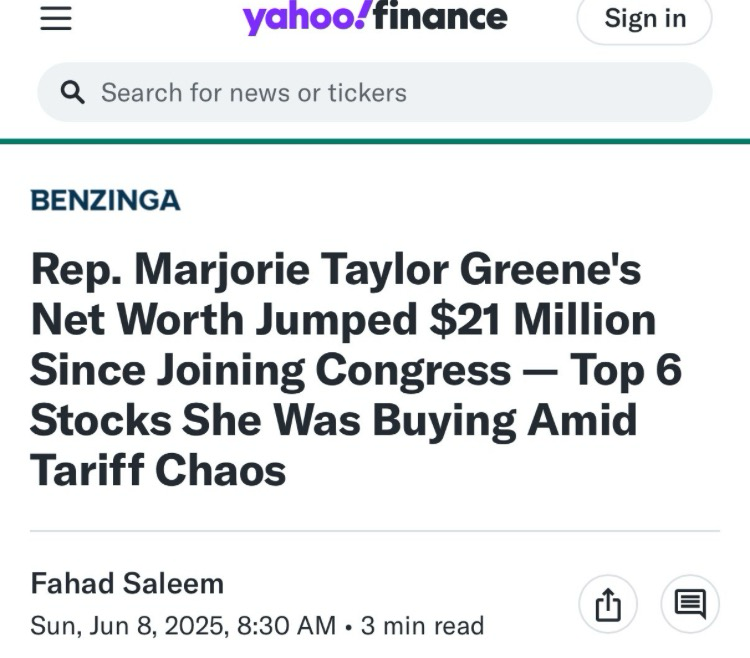This screenshot has height=658, width=750.
Task: Click the '8:30 AM' timestamp
Action: [286, 626]
